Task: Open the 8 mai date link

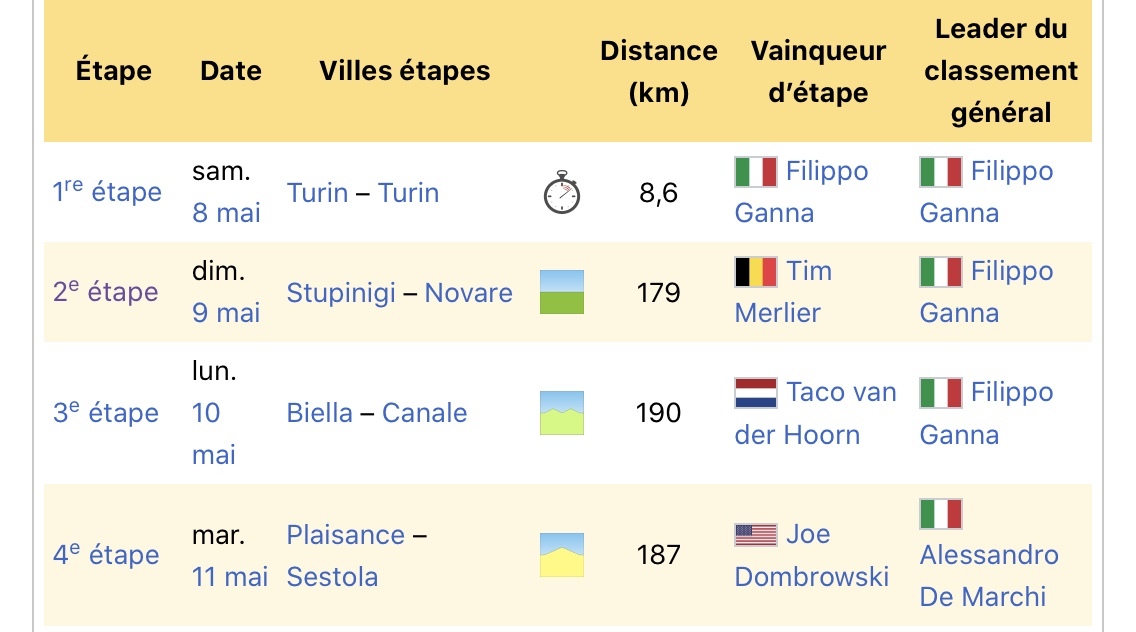Action: [x=227, y=213]
